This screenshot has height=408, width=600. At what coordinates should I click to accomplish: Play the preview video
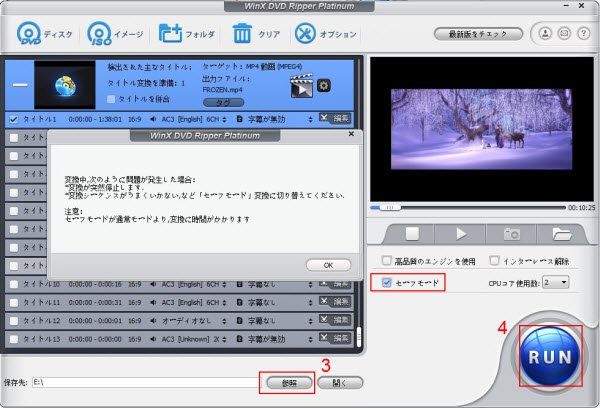(461, 234)
